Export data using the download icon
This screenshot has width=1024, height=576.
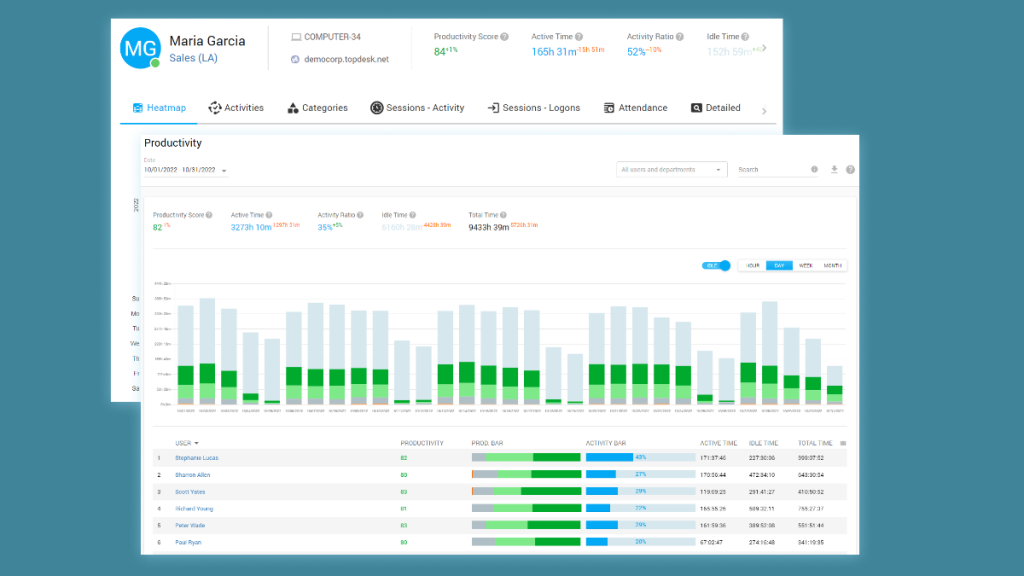pyautogui.click(x=834, y=169)
